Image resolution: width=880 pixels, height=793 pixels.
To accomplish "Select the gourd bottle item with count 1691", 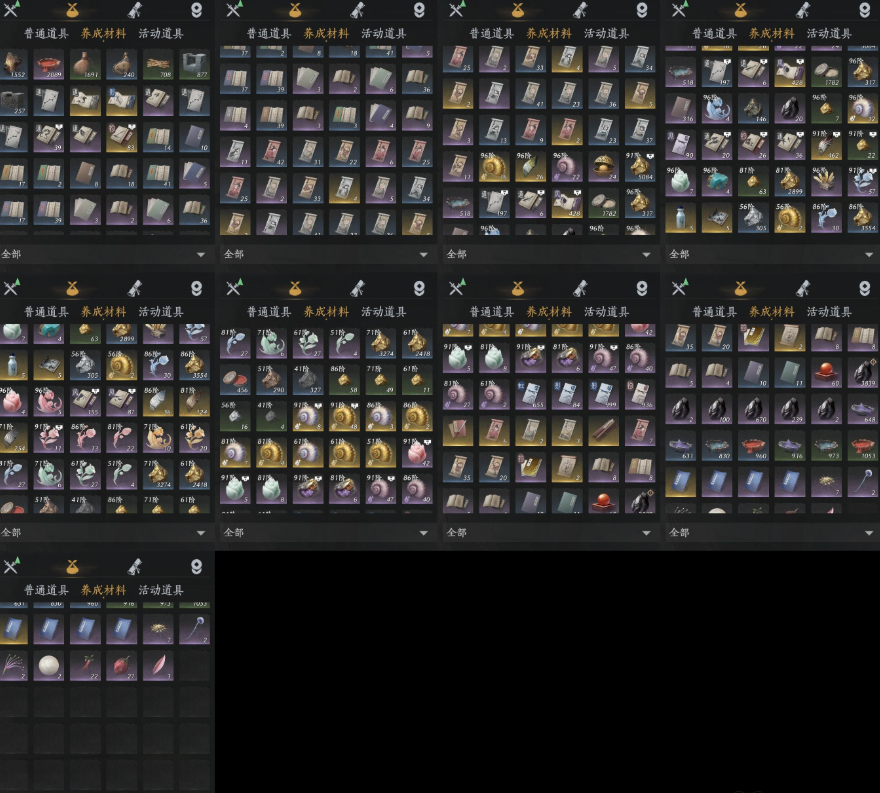I will (x=85, y=63).
